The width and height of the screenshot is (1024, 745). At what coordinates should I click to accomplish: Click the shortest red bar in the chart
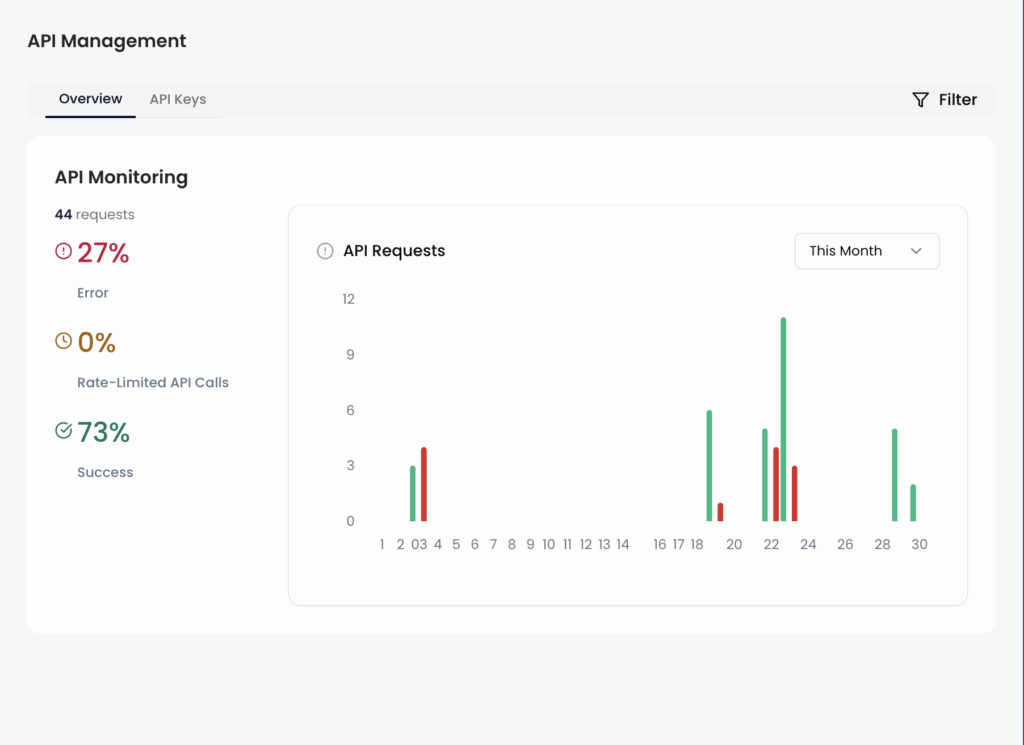(x=720, y=512)
